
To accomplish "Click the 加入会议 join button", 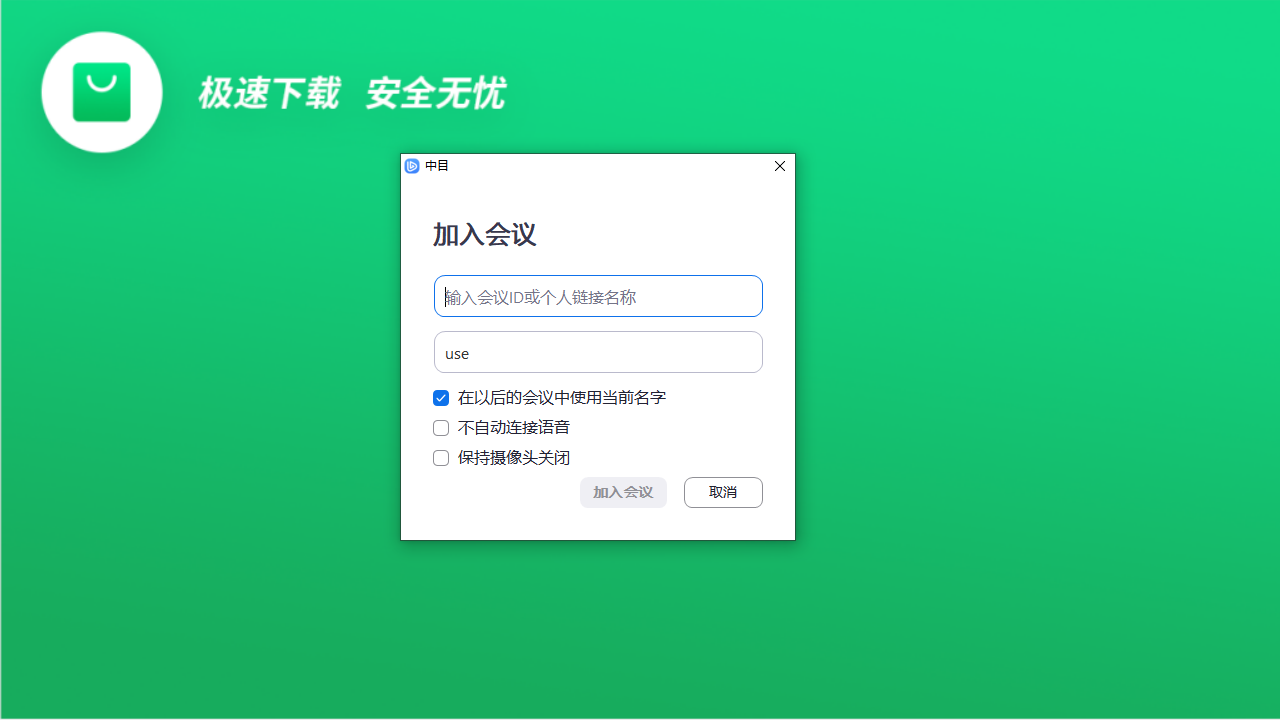I will coord(623,492).
